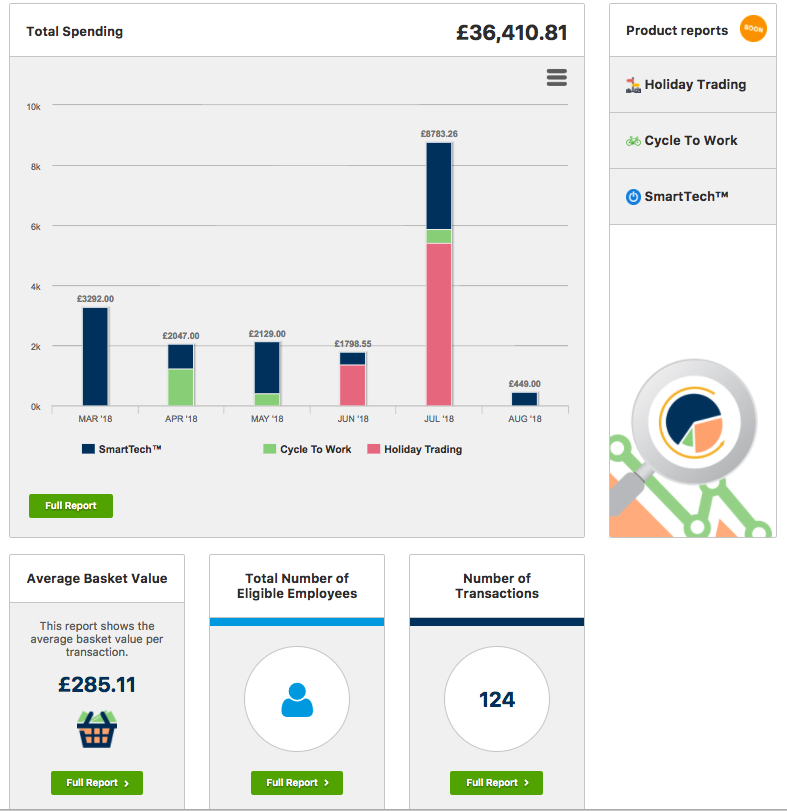Viewport: 787px width, 811px height.
Task: Click the Cycle To Work bicycle icon
Action: click(x=633, y=141)
